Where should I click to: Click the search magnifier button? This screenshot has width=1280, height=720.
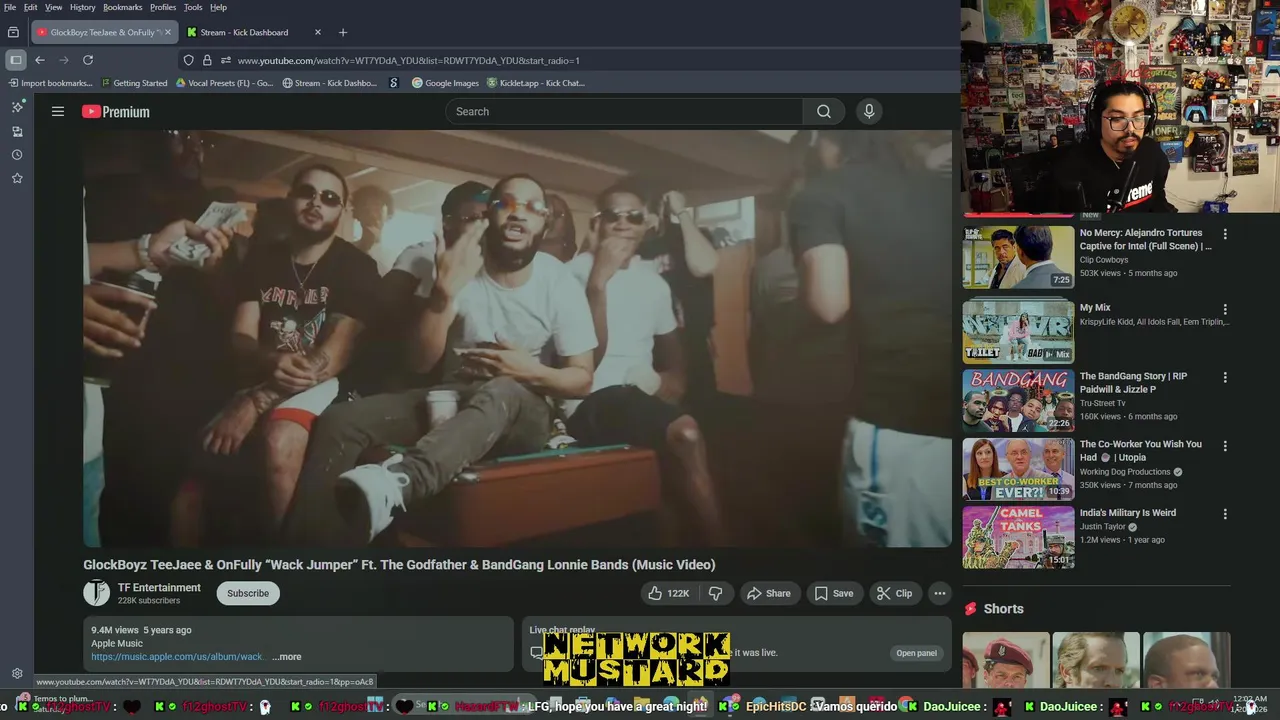click(824, 112)
